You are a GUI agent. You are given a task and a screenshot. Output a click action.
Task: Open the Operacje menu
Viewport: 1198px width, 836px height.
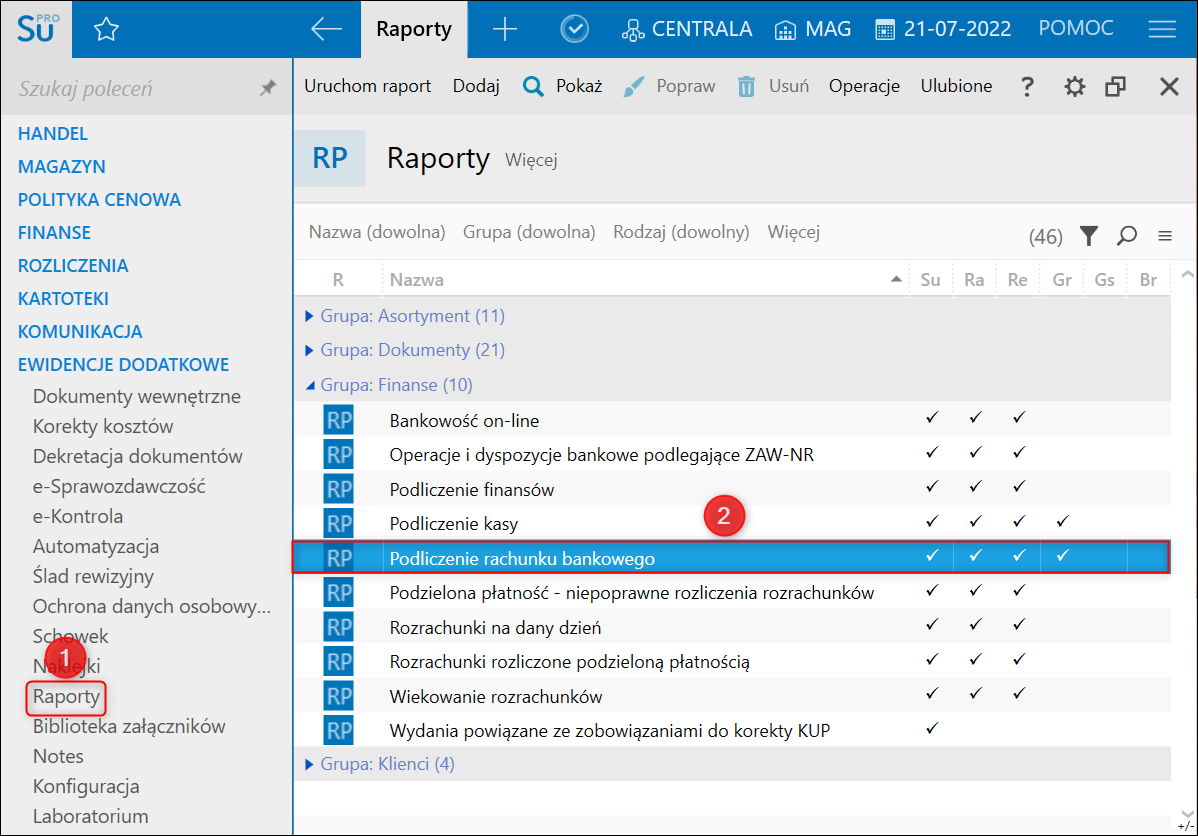[x=864, y=86]
